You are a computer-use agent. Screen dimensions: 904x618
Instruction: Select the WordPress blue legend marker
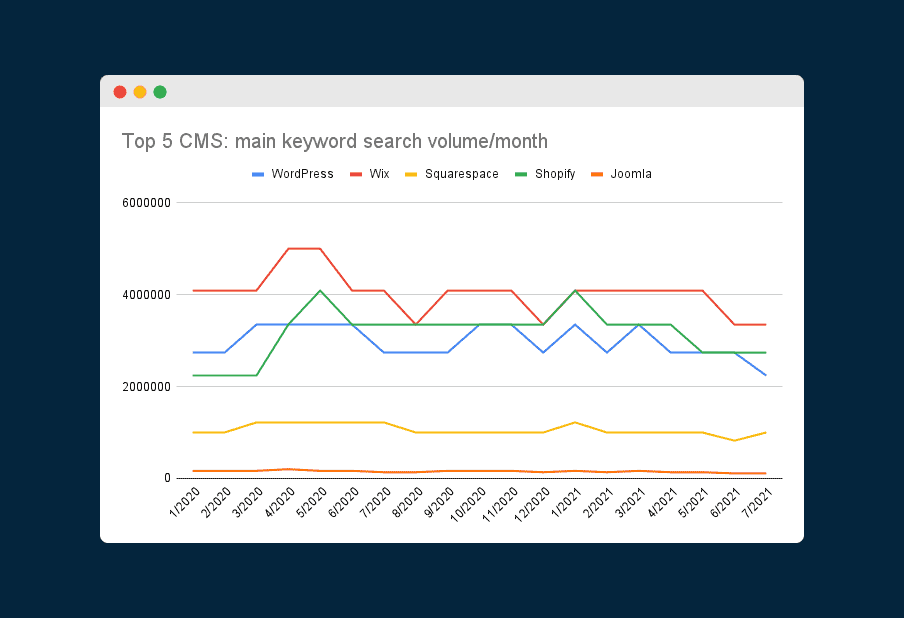[258, 173]
